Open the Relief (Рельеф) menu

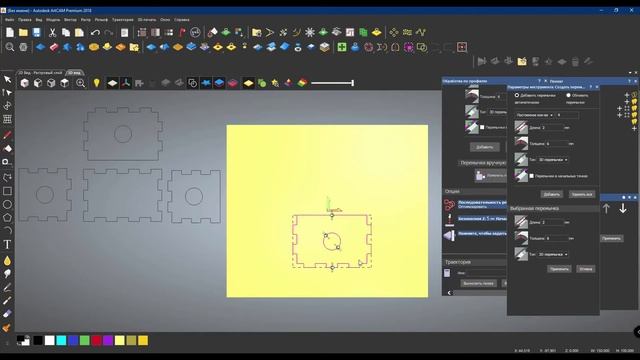[x=101, y=20]
